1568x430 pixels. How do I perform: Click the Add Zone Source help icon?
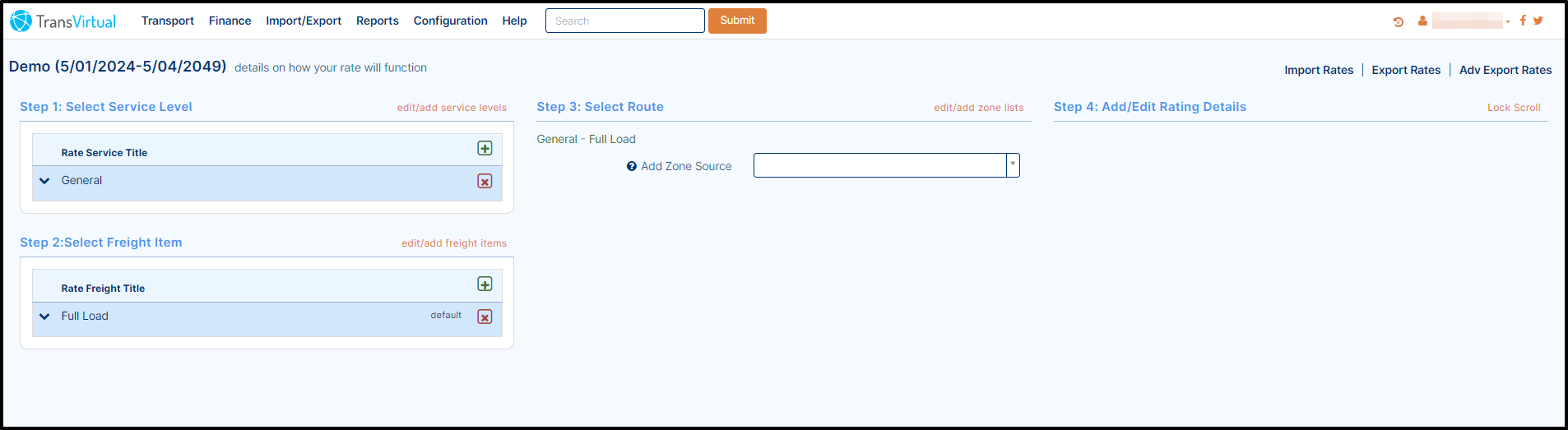[631, 166]
